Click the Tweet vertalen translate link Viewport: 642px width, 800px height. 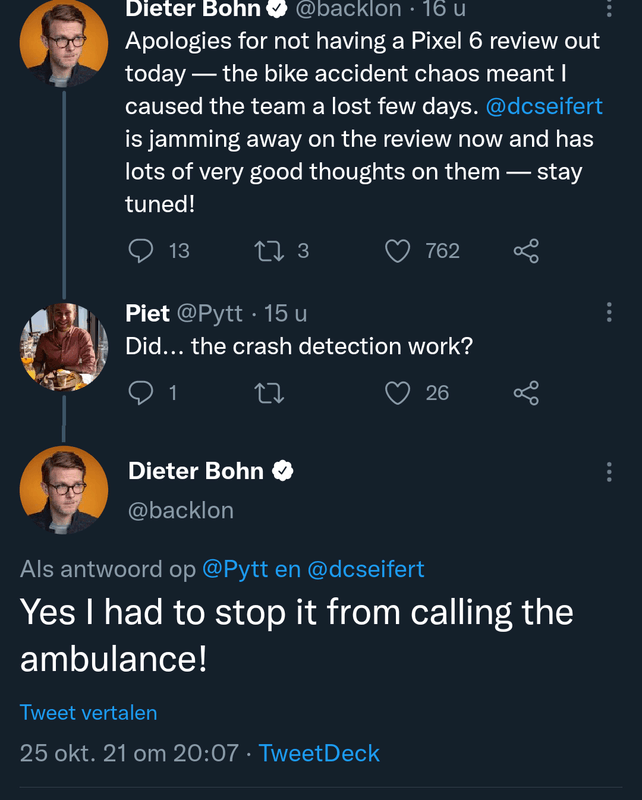(x=88, y=713)
